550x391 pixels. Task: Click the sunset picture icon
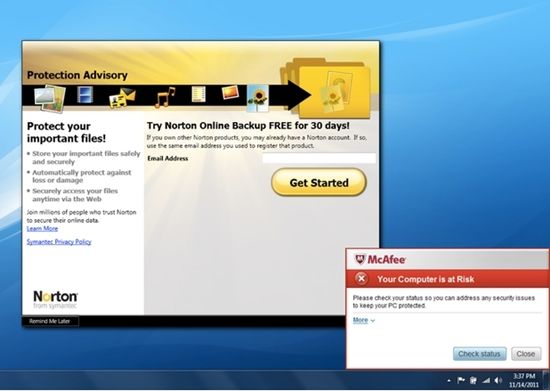coord(230,93)
